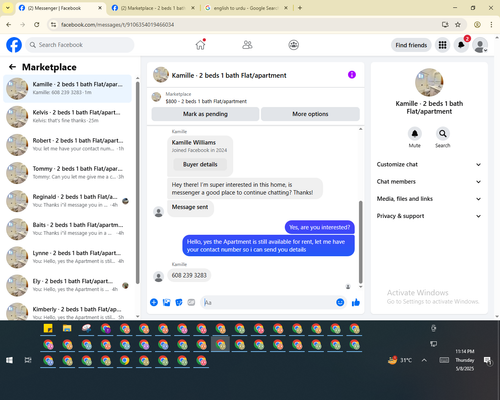The width and height of the screenshot is (500, 400).
Task: Click the browser address bar URL
Action: [x=117, y=24]
